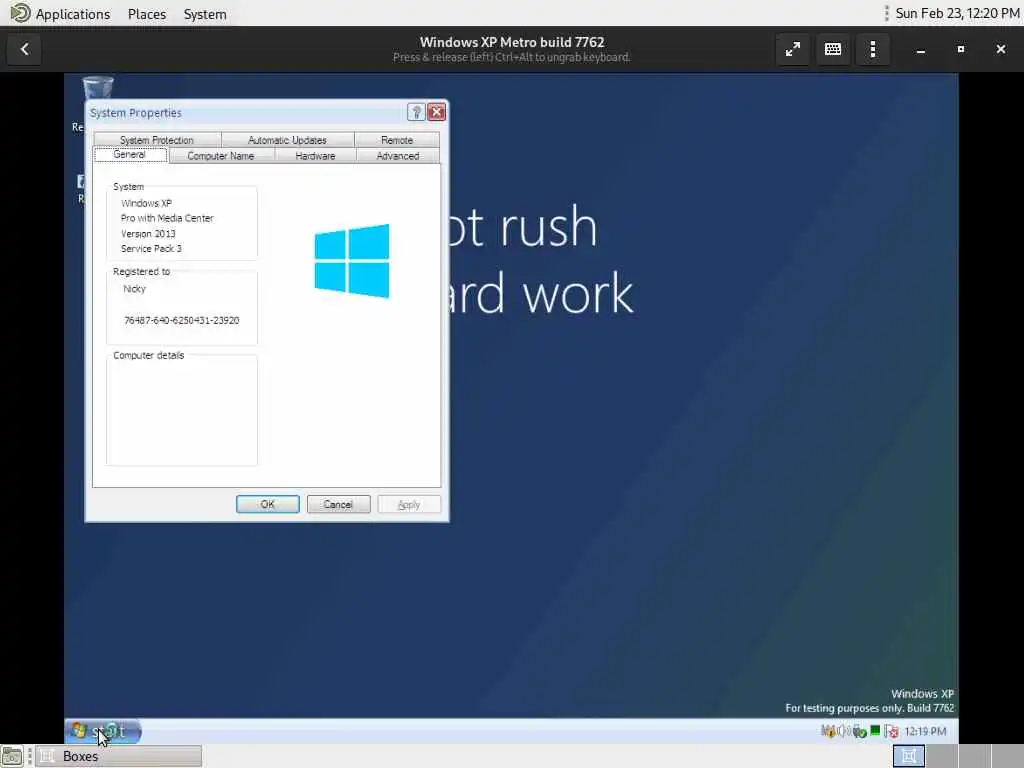This screenshot has height=768, width=1024.
Task: Click the red security shield tray icon
Action: pyautogui.click(x=891, y=731)
